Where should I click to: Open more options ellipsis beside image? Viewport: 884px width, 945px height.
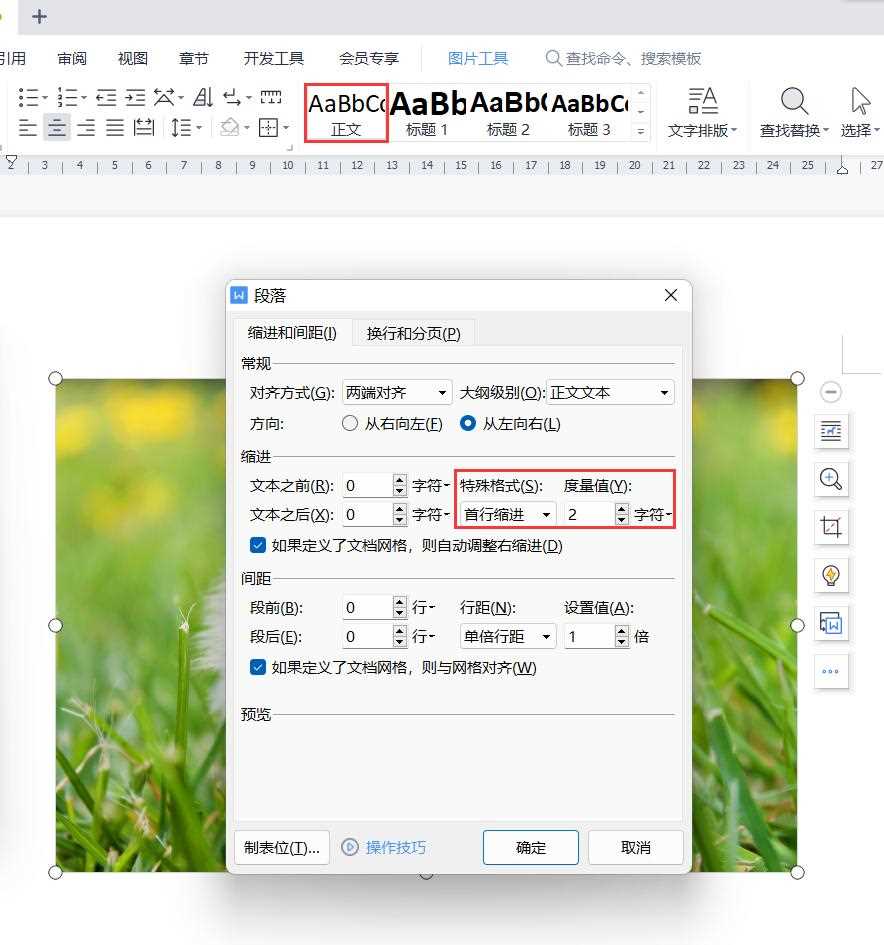[831, 671]
